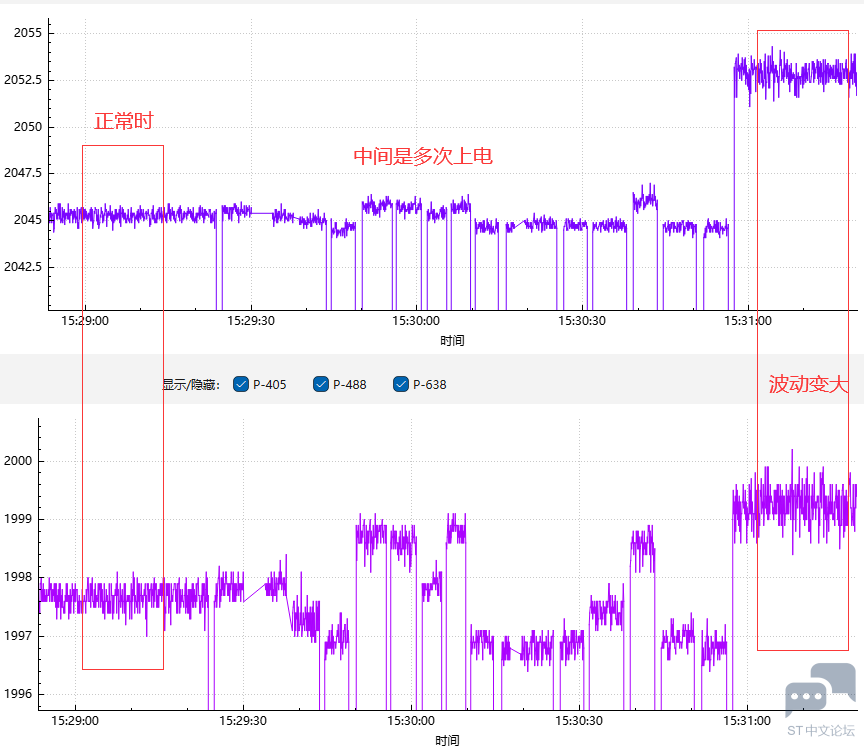
Task: Click the P-405 legend text
Action: pos(269,384)
